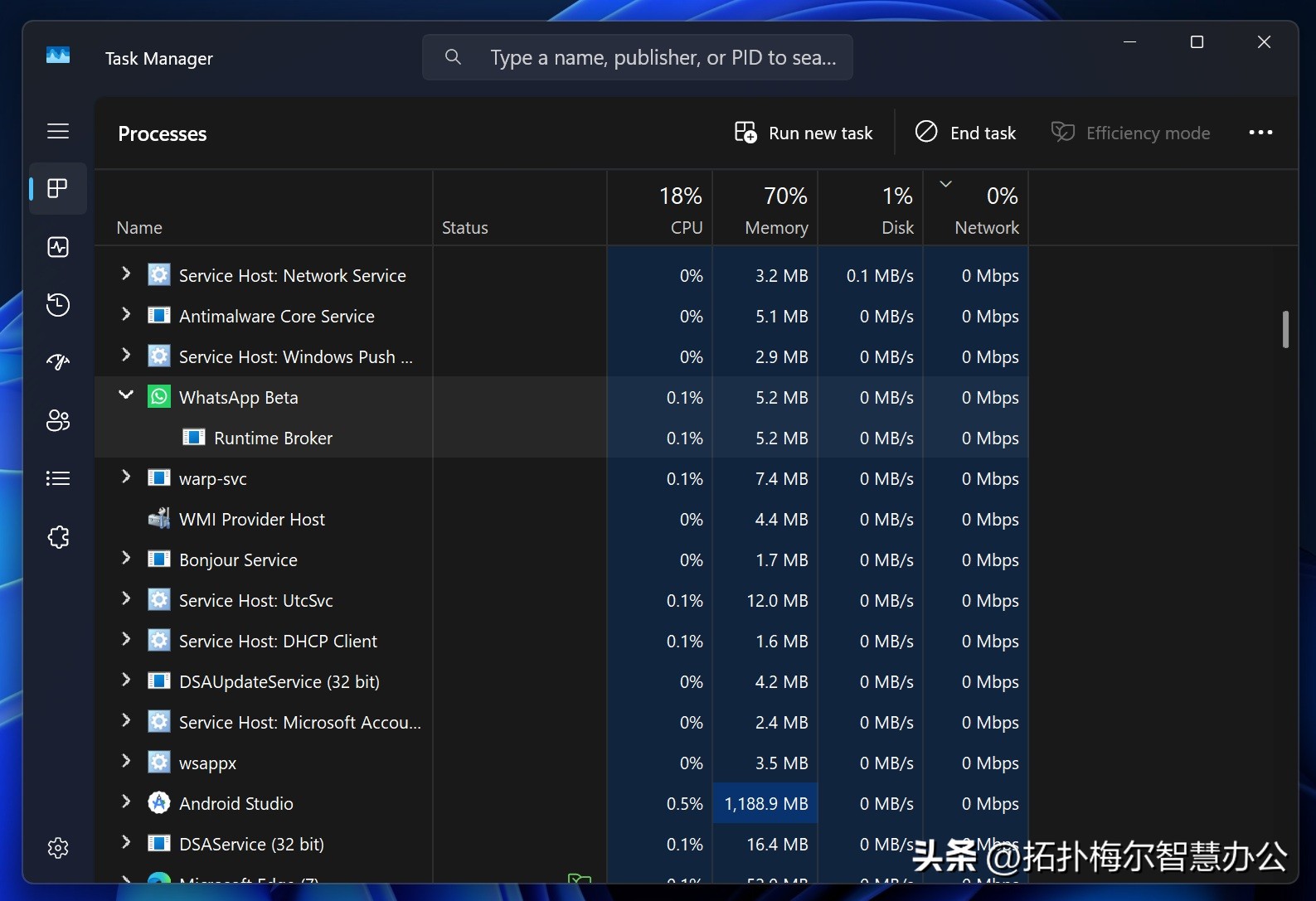Screen dimensions: 1316x901
Task: Click the WhatsApp Beta app icon
Action: click(159, 396)
